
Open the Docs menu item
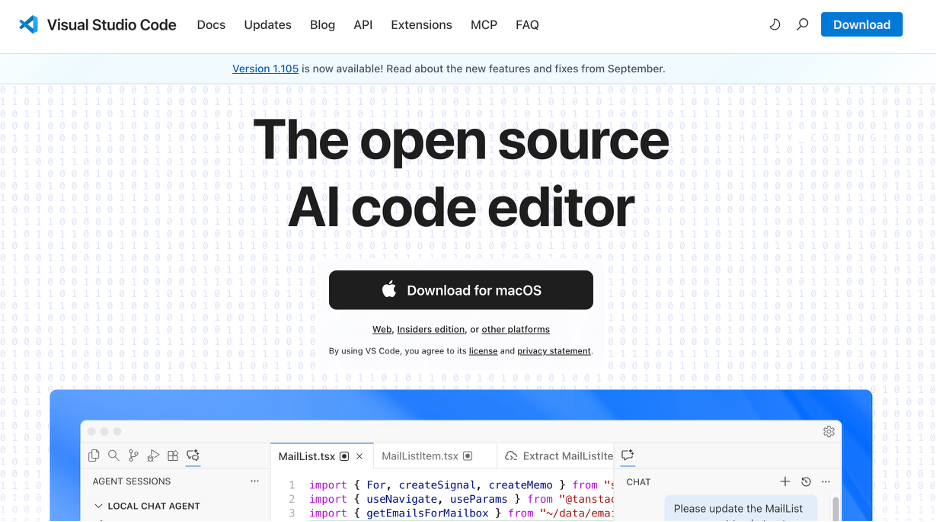point(211,24)
